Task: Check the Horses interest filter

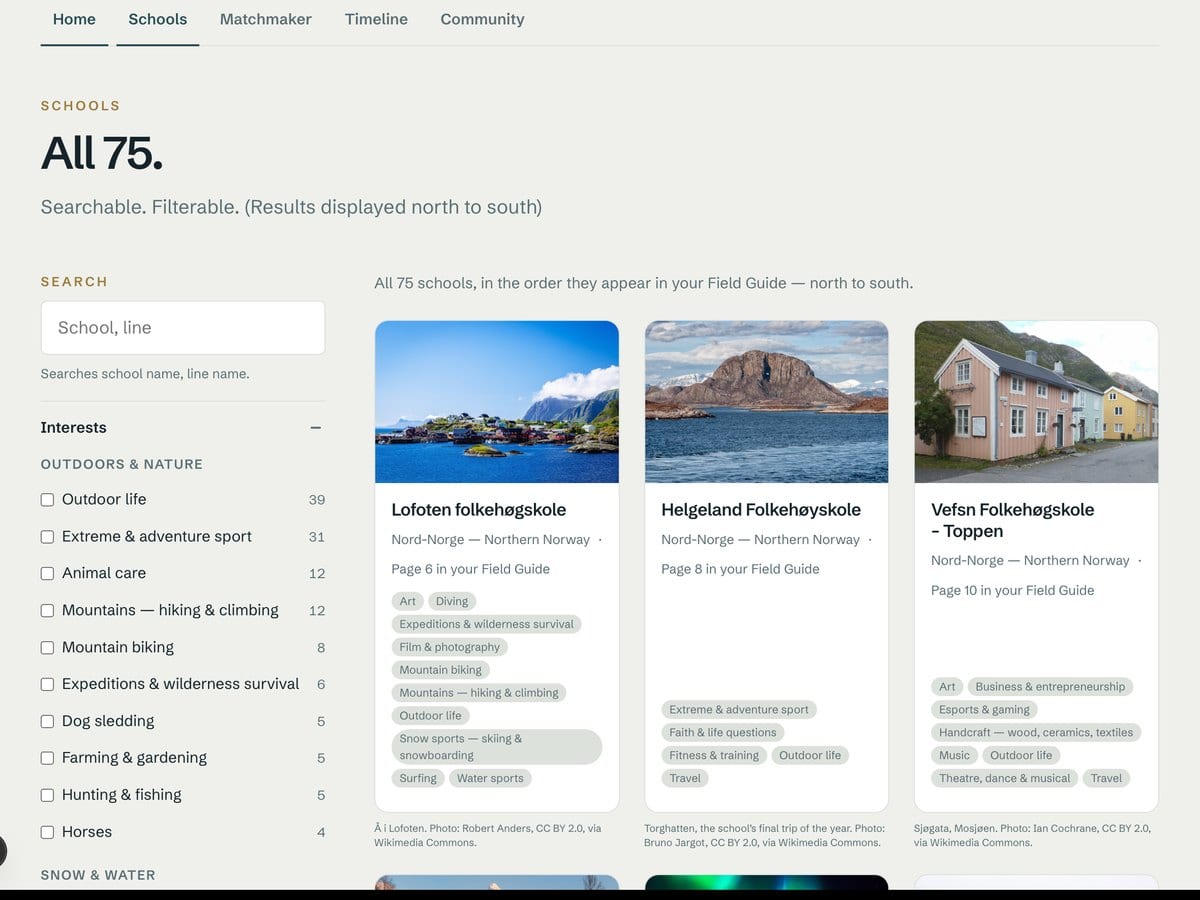Action: click(x=47, y=832)
